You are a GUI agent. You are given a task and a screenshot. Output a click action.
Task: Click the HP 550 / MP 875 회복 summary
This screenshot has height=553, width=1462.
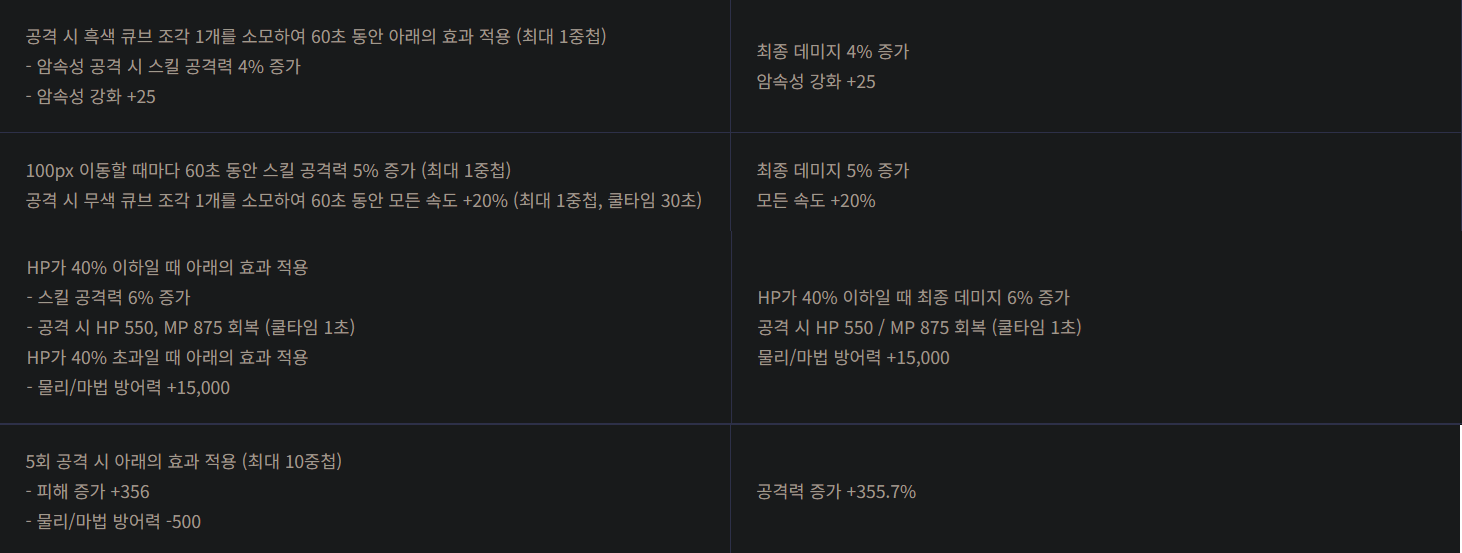click(919, 328)
